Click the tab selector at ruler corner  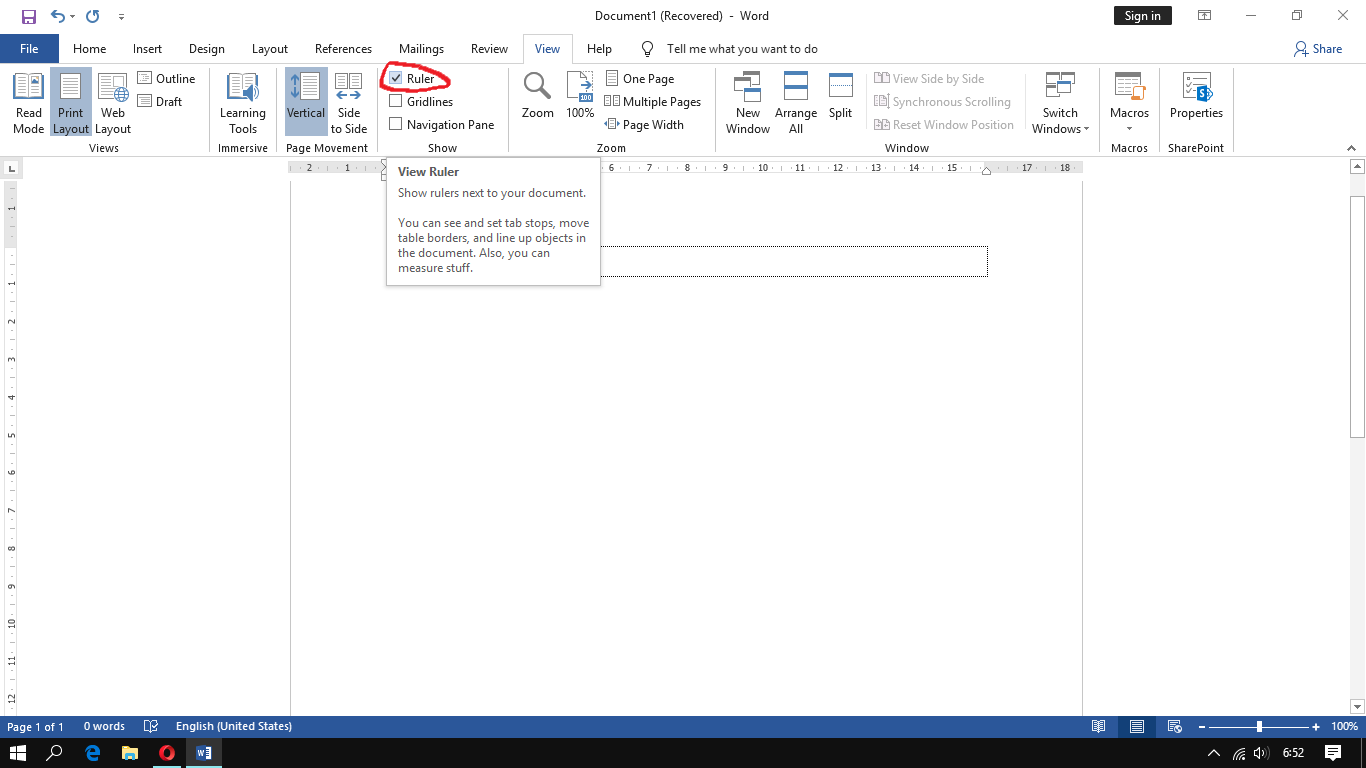[x=11, y=168]
